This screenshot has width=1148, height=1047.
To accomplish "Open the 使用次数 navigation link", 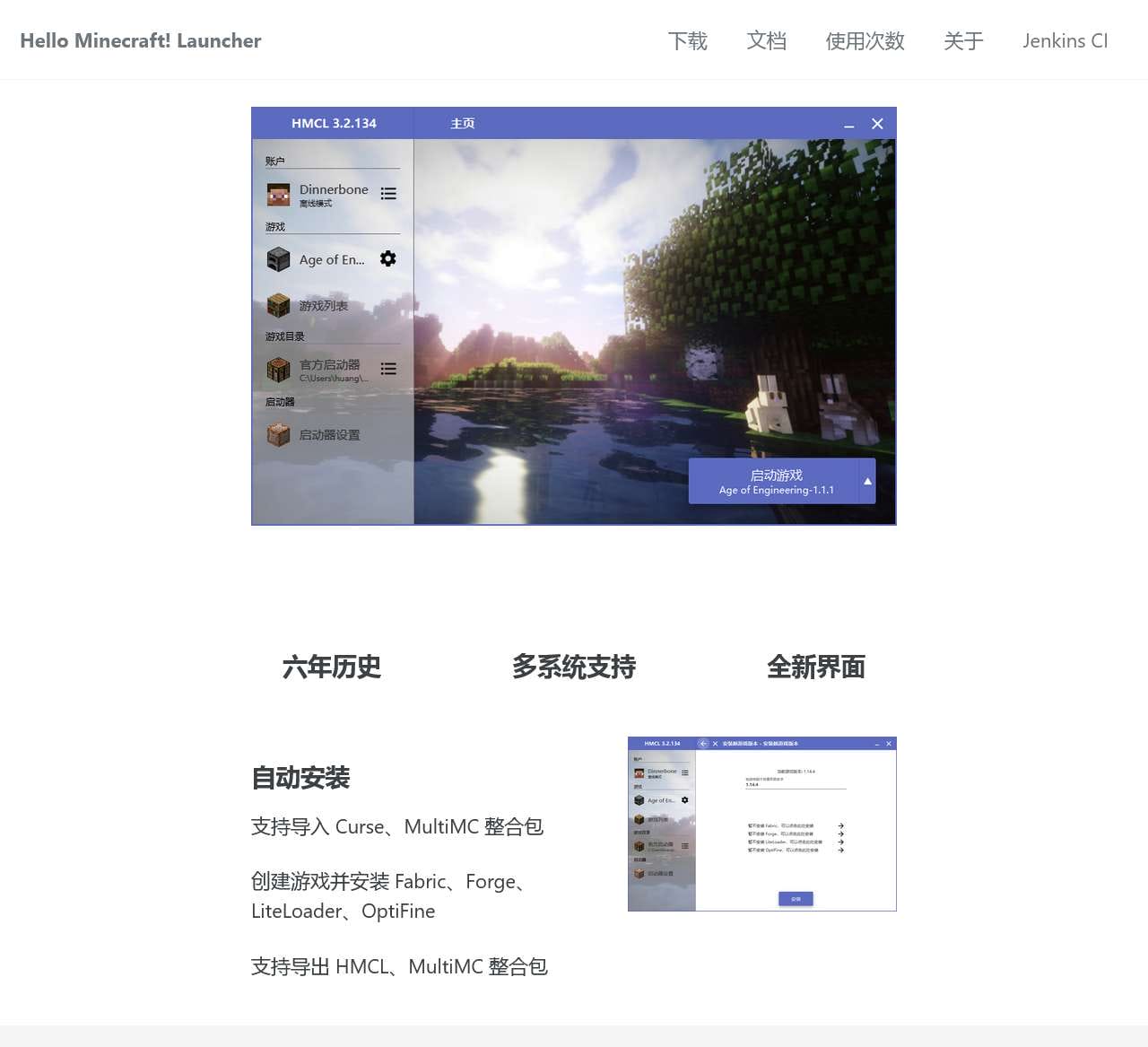I will (865, 41).
